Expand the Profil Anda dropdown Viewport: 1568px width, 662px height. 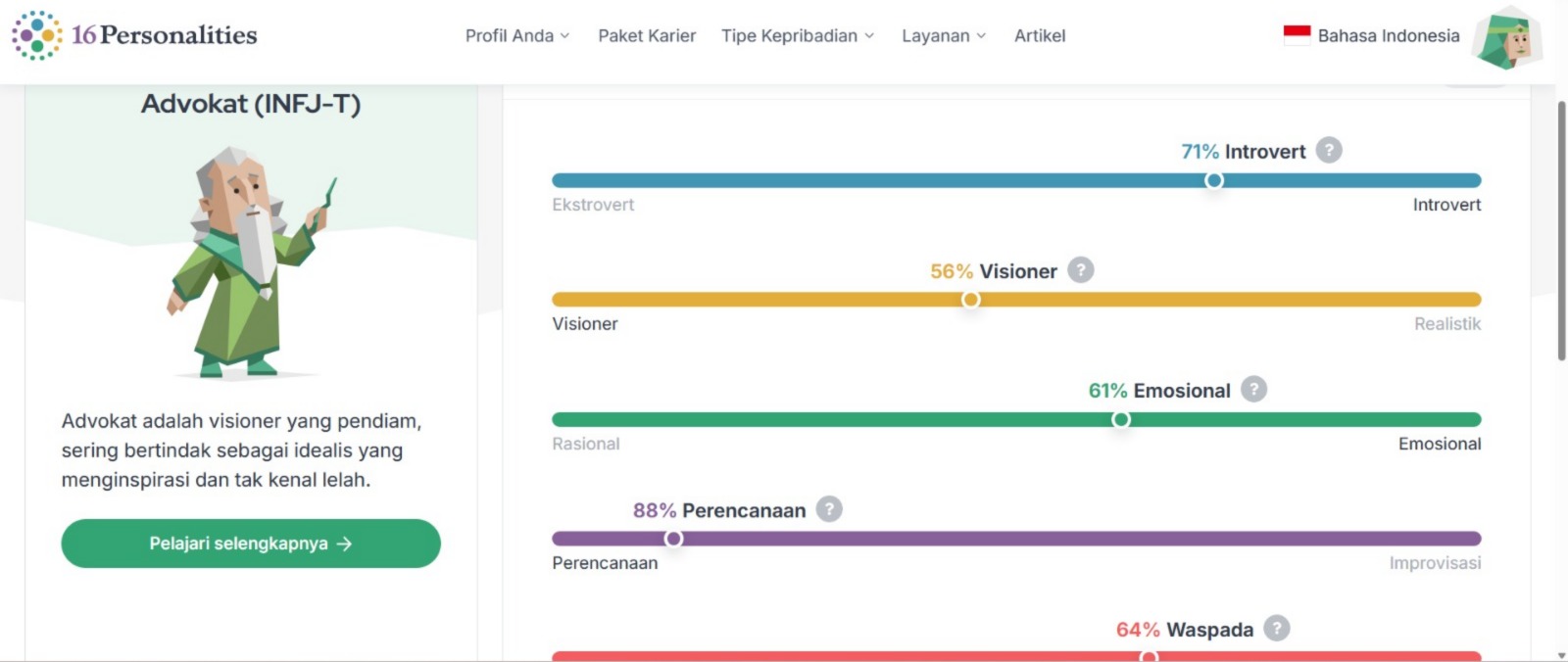(x=516, y=36)
